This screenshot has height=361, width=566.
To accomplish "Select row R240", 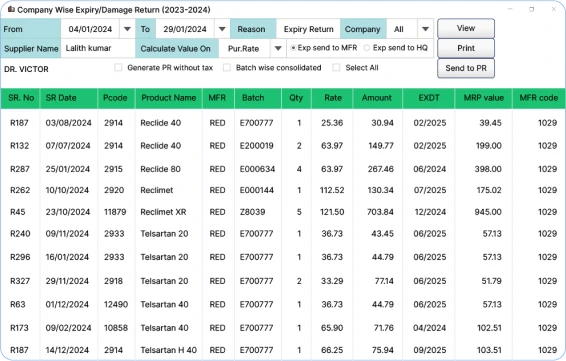I will click(283, 234).
